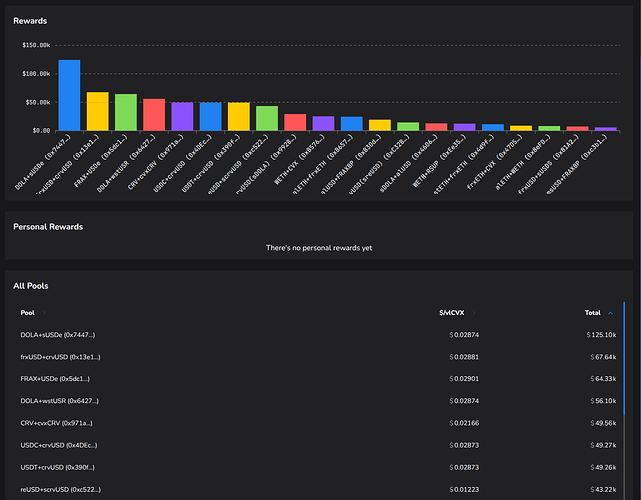The image size is (641, 500).
Task: Select the yellow frxUSD+crvUSD chart bar
Action: (x=97, y=111)
